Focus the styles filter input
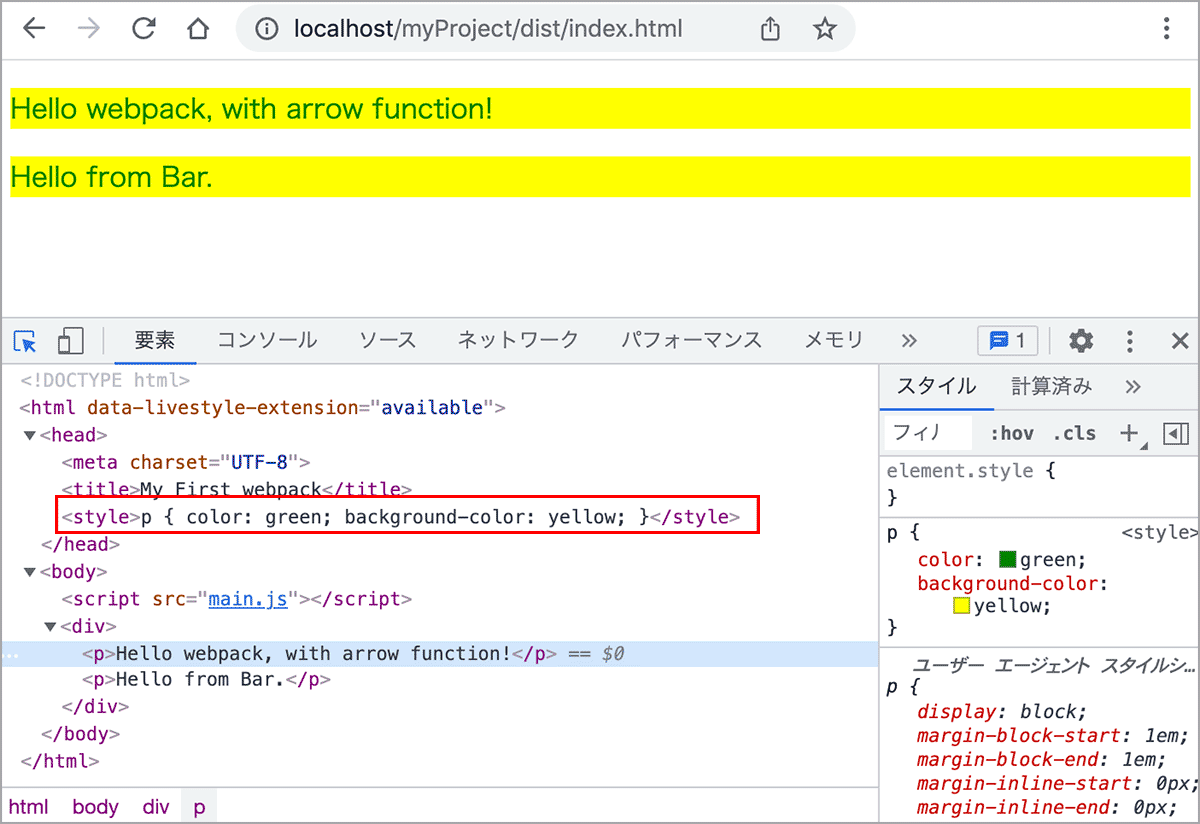 tap(928, 433)
